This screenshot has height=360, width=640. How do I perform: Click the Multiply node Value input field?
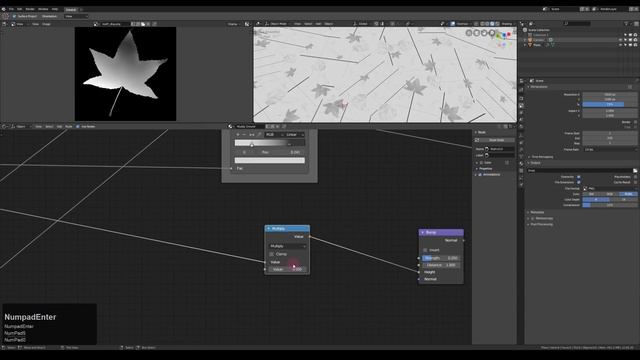click(x=287, y=269)
